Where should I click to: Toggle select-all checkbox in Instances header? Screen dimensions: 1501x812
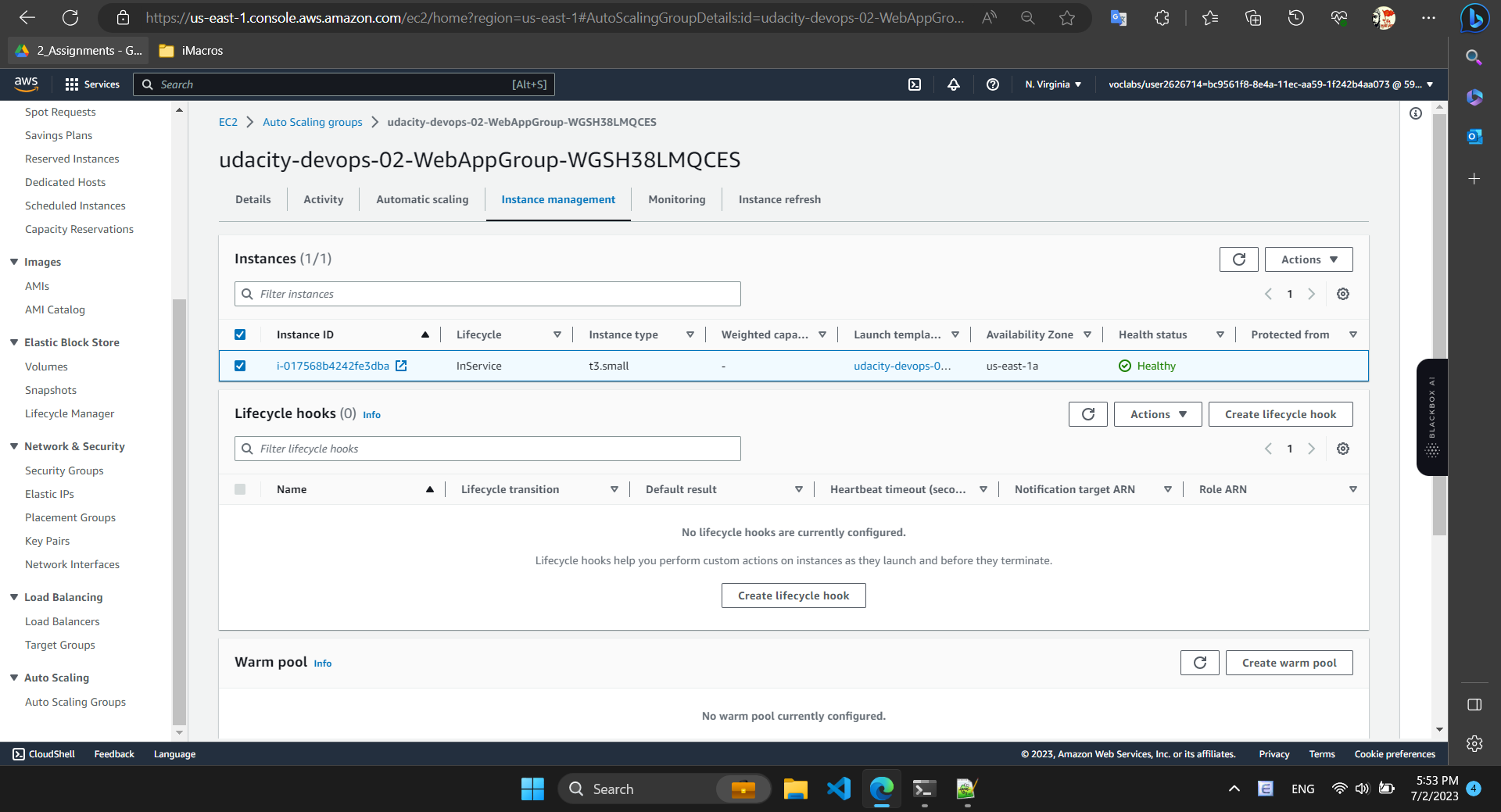pyautogui.click(x=240, y=334)
